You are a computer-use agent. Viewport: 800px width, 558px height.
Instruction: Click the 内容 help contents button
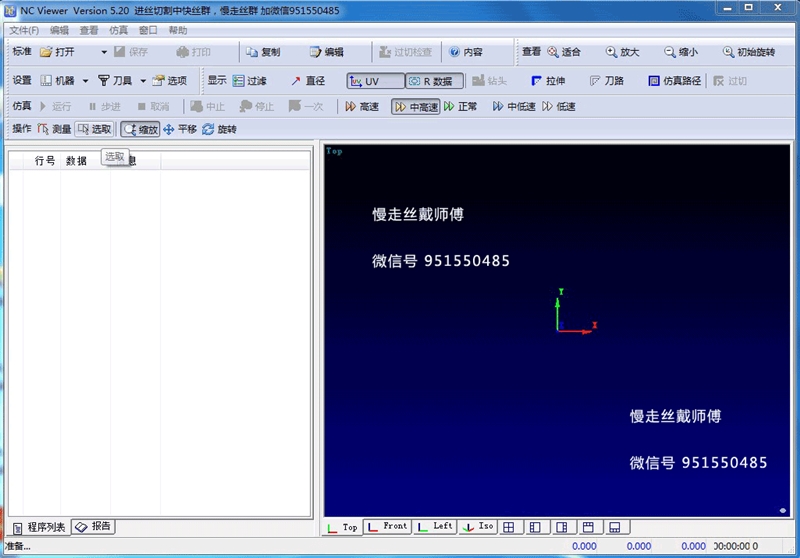tap(466, 52)
